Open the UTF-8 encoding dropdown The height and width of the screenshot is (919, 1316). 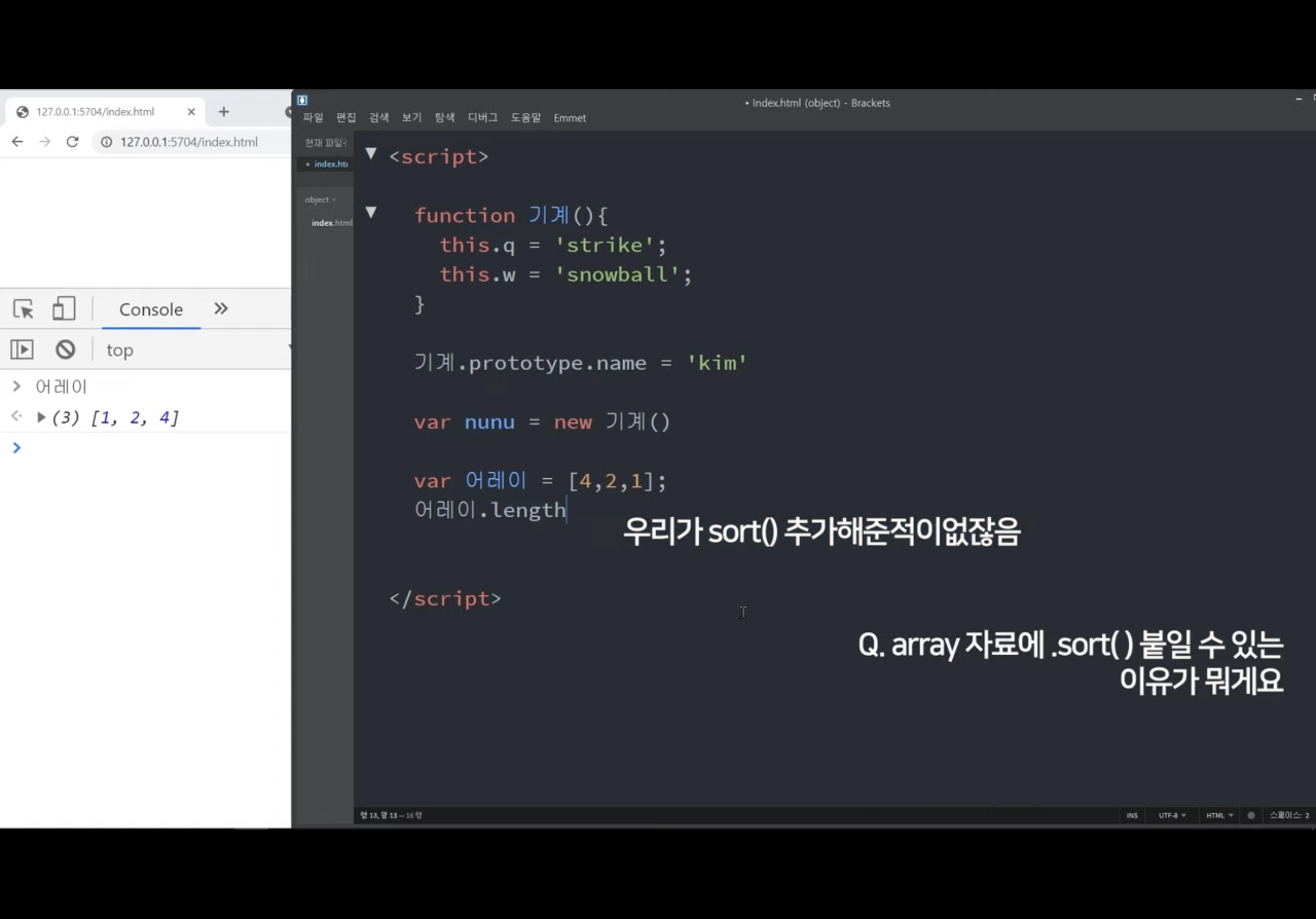coord(1172,815)
